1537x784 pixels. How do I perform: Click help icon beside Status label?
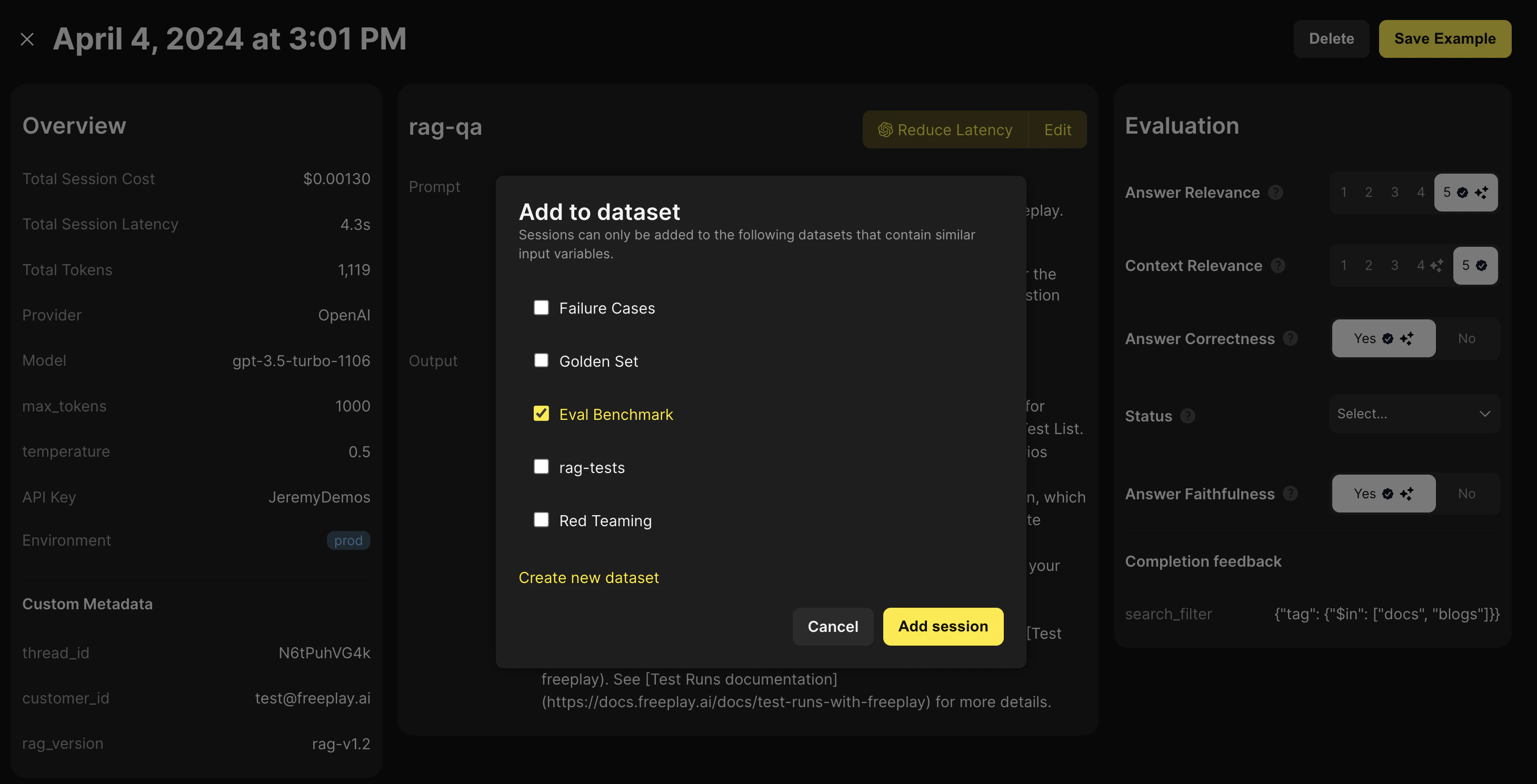coord(1187,416)
